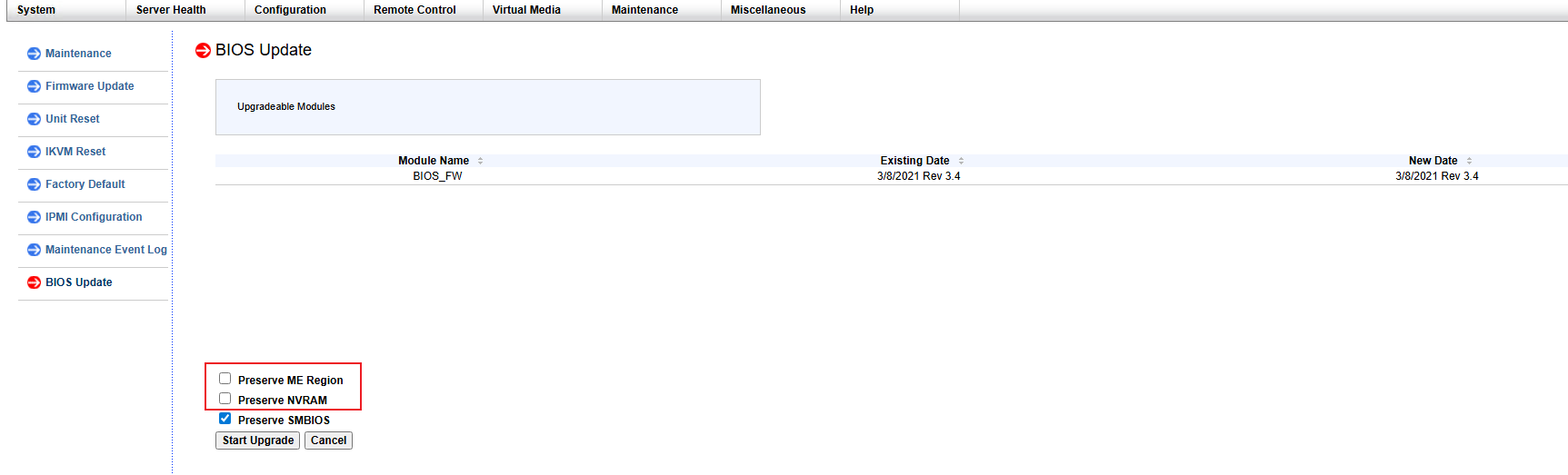
Task: Uncheck the Preserve SMBIOS checkbox
Action: (225, 419)
